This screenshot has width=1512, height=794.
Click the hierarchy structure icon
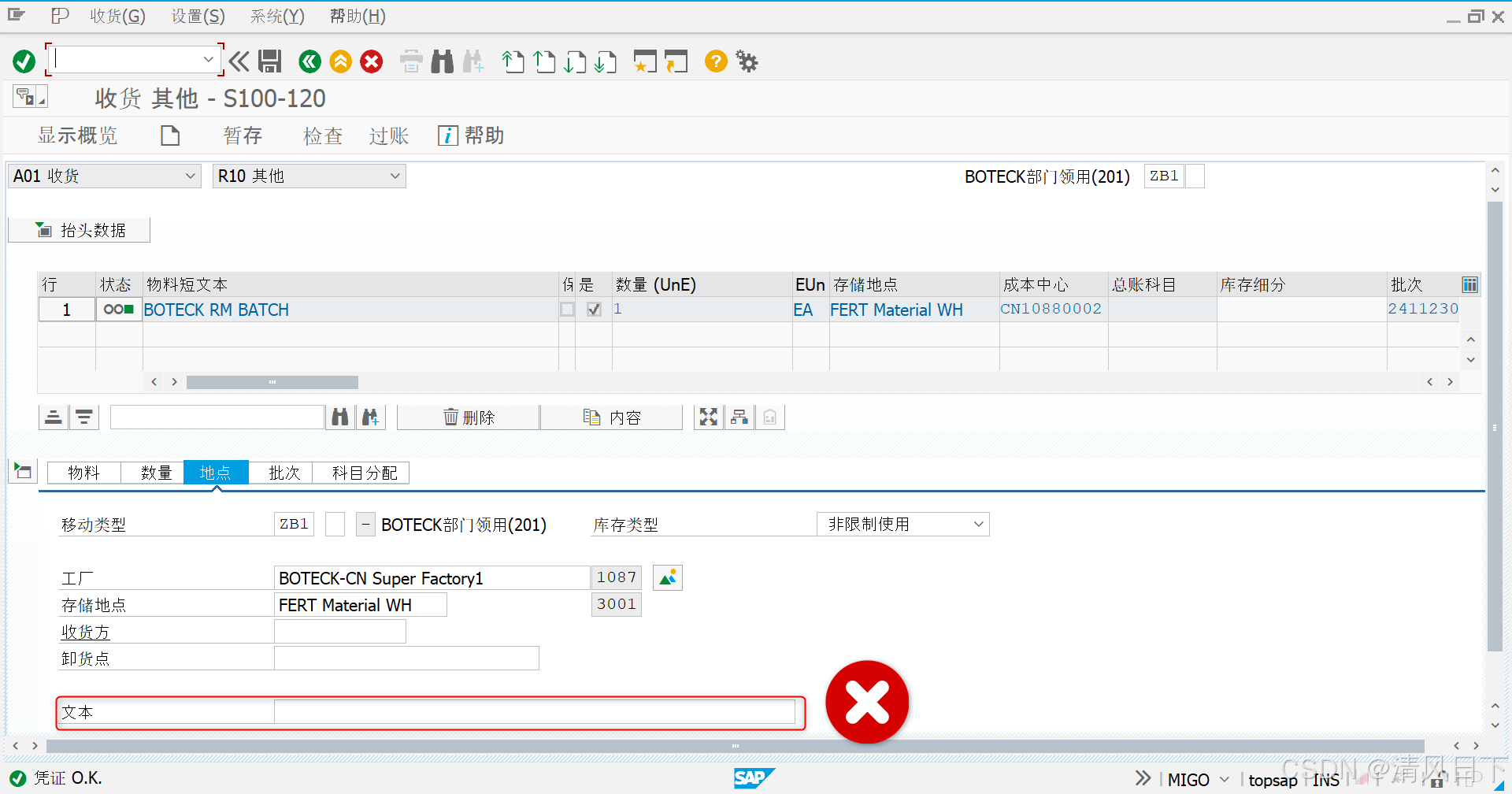(x=739, y=417)
